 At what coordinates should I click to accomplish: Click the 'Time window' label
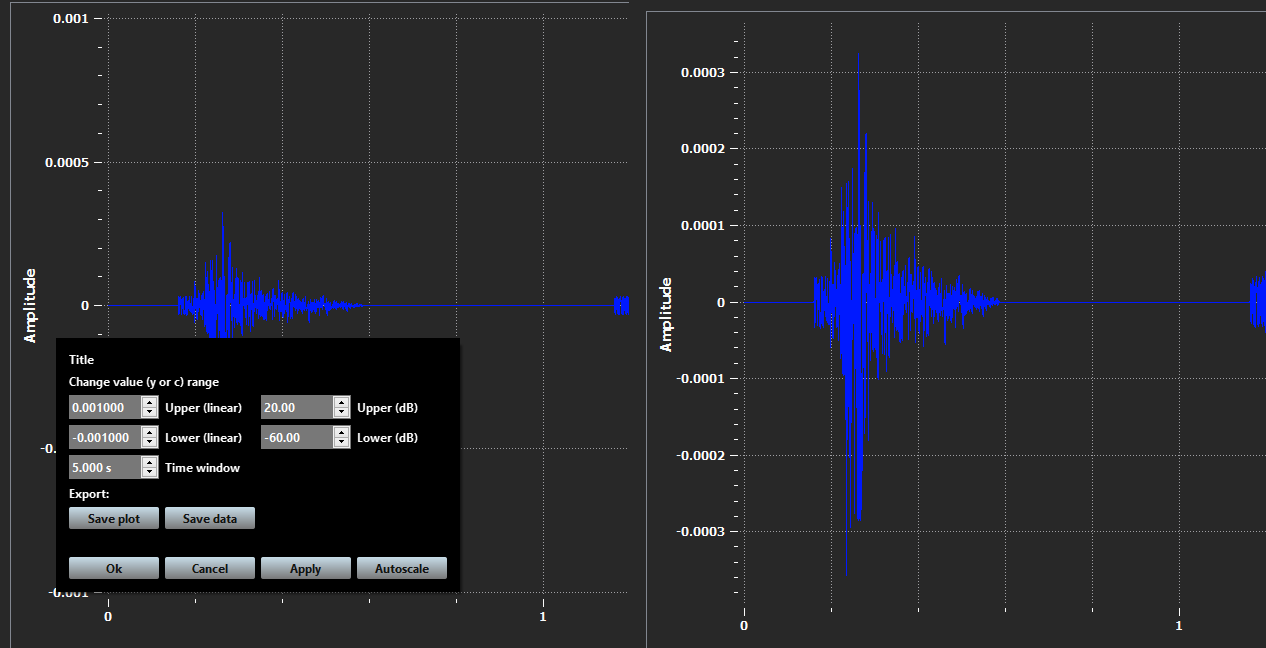pyautogui.click(x=202, y=468)
